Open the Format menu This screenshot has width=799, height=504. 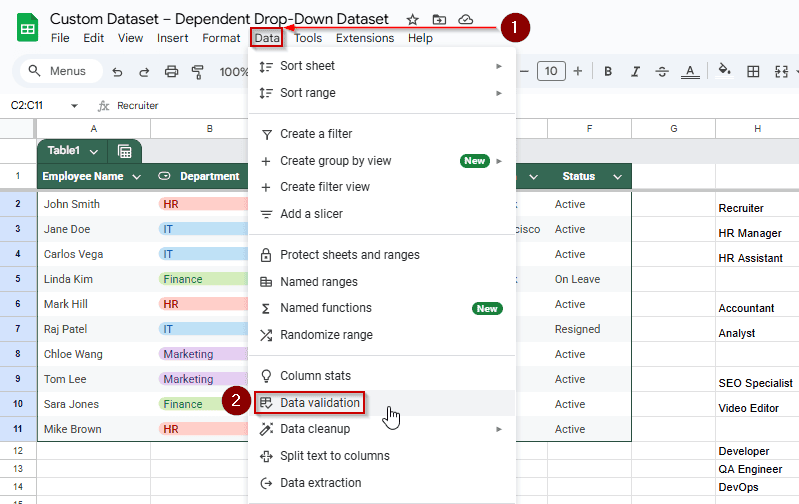pyautogui.click(x=221, y=38)
